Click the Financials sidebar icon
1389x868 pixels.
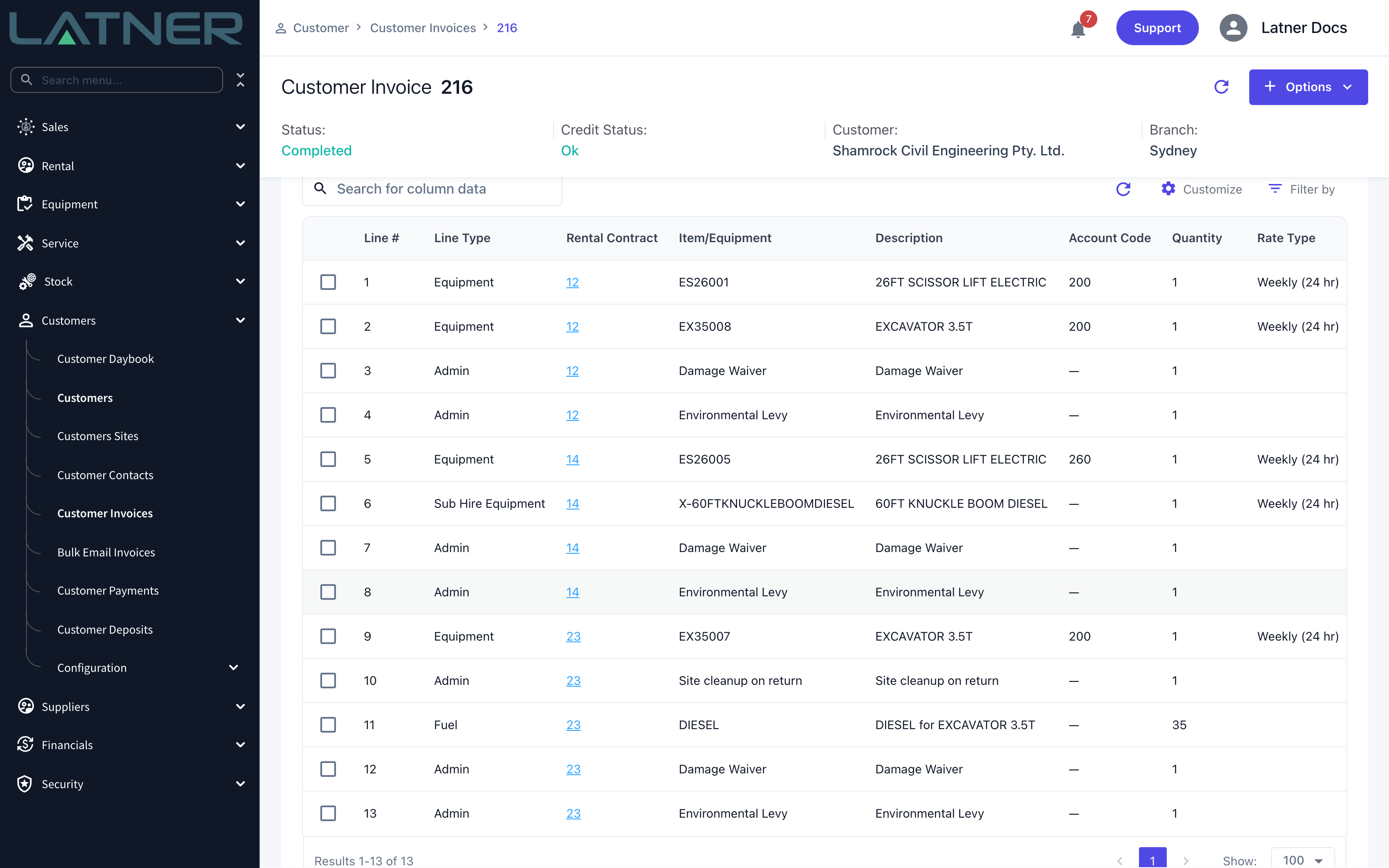click(x=25, y=744)
